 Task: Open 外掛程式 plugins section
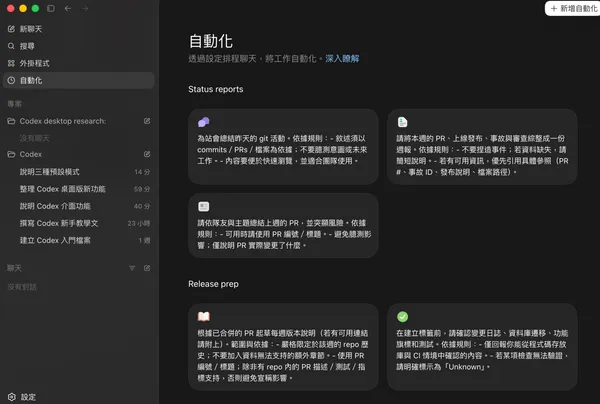point(78,64)
